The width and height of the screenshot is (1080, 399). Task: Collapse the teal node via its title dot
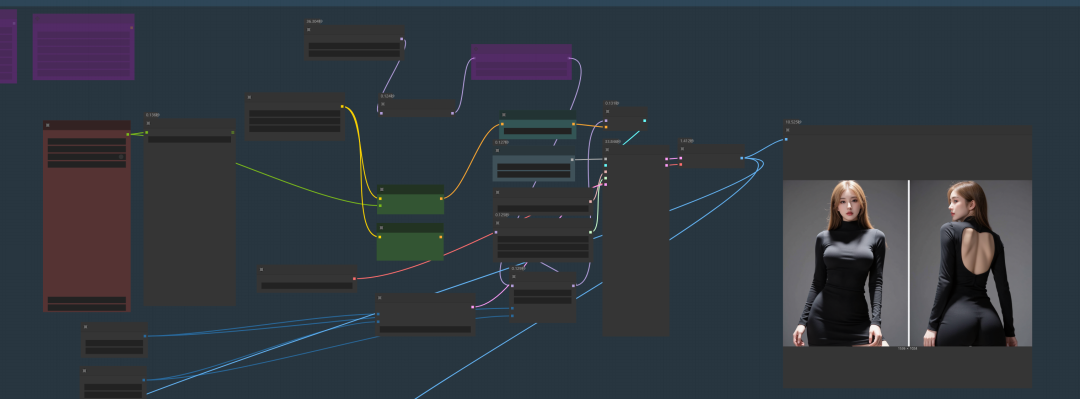coord(504,115)
